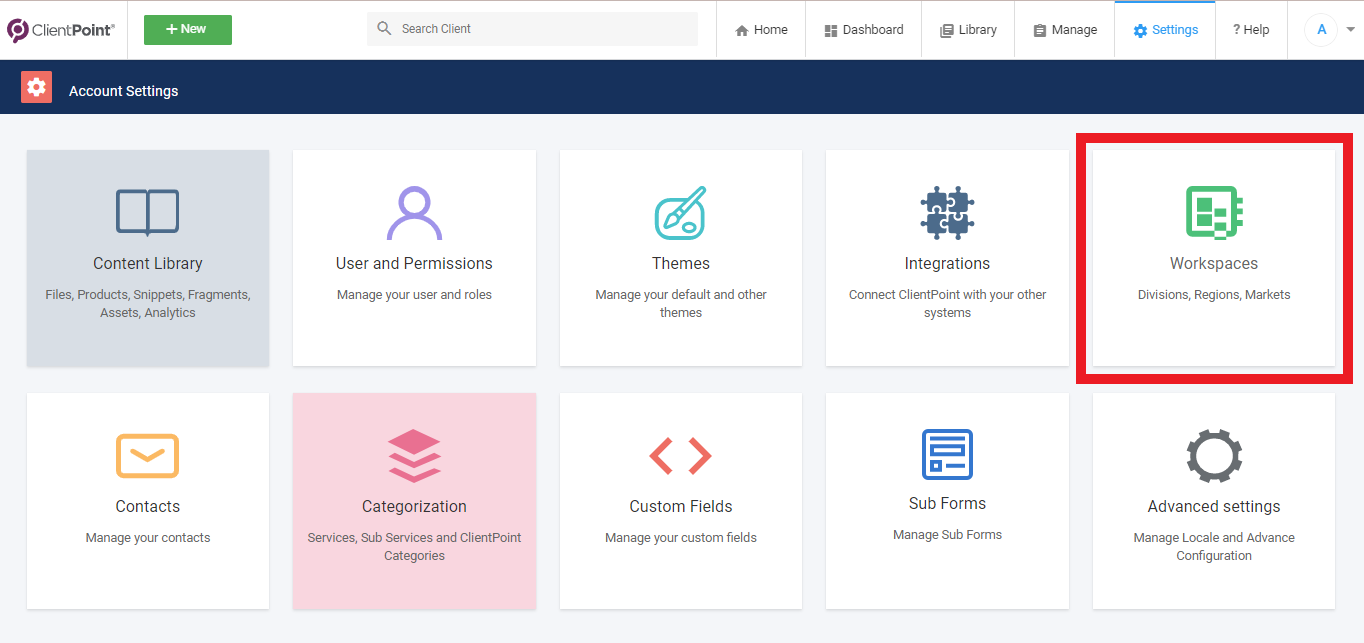Image resolution: width=1364 pixels, height=643 pixels.
Task: Select the Integrations title
Action: (x=947, y=264)
